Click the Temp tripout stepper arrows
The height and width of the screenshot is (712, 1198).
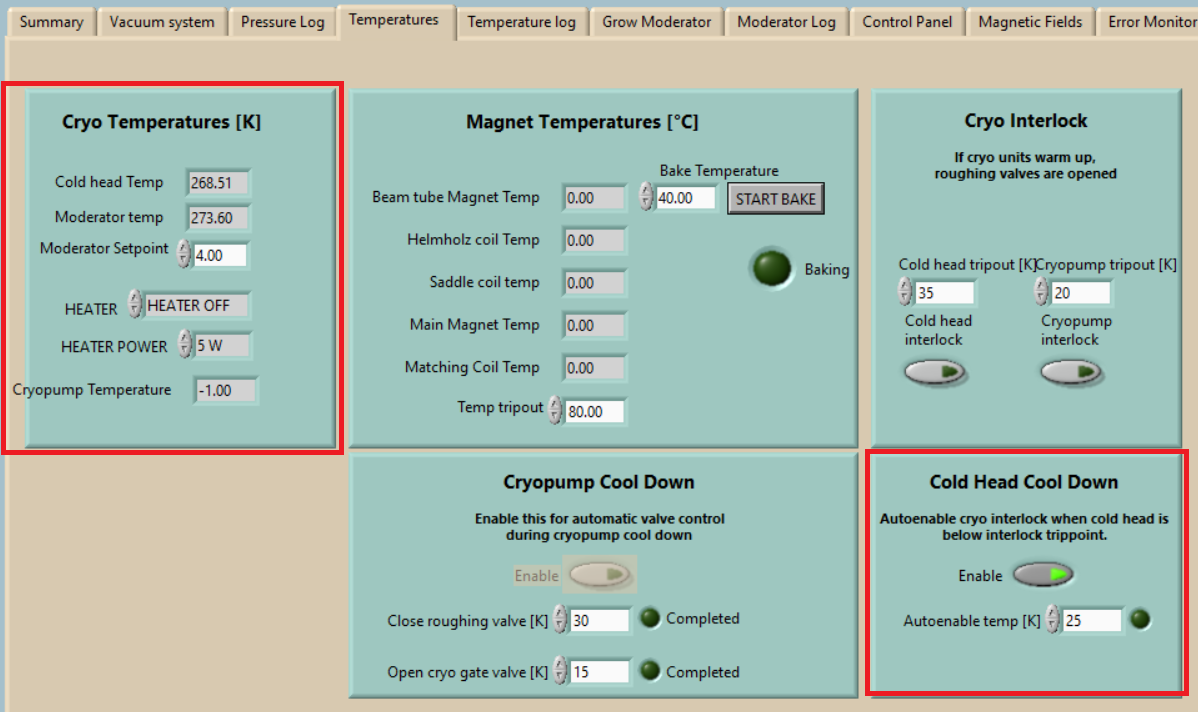click(x=555, y=410)
